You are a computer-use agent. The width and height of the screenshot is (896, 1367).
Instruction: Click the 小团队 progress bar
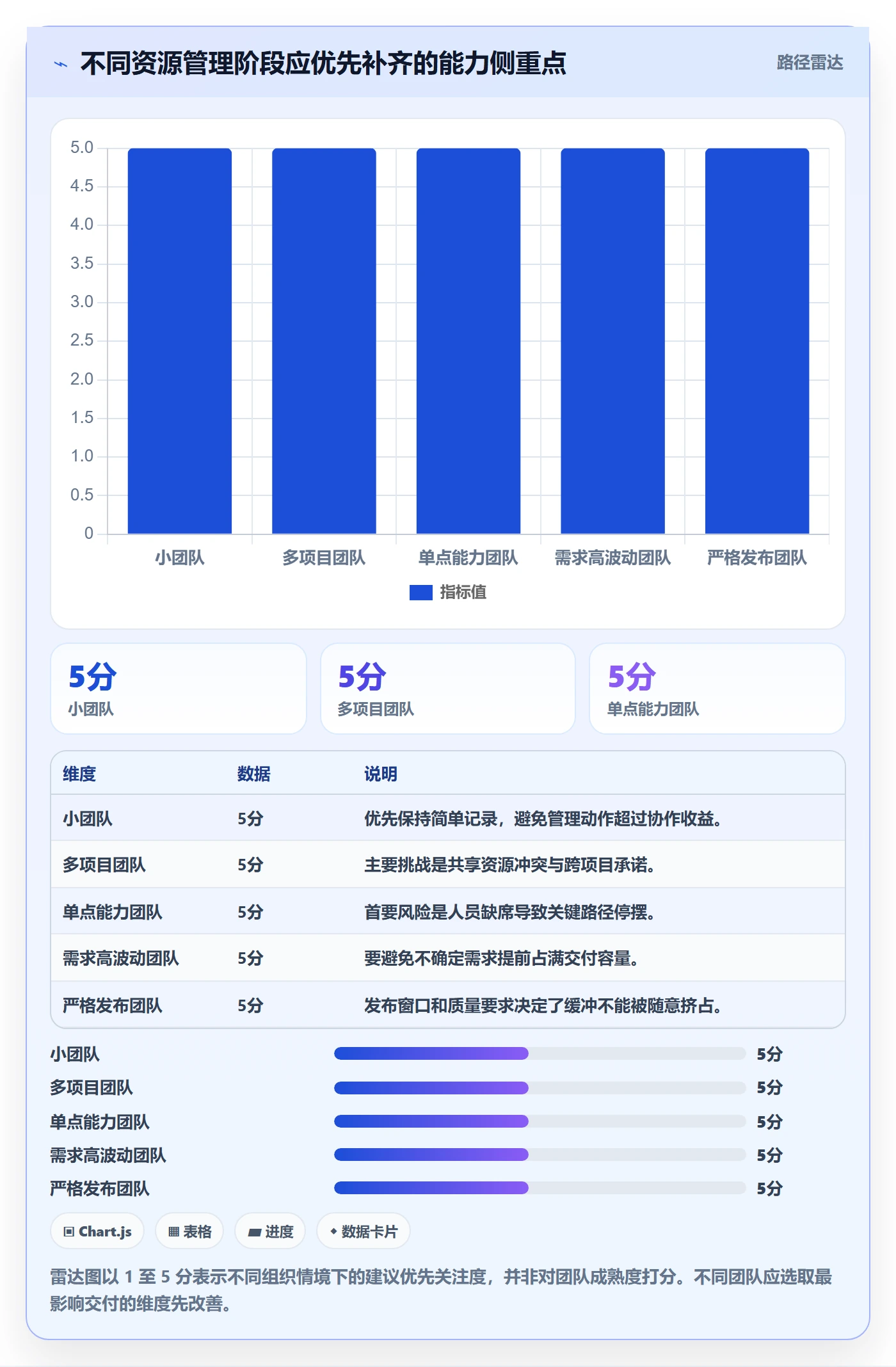click(540, 1053)
